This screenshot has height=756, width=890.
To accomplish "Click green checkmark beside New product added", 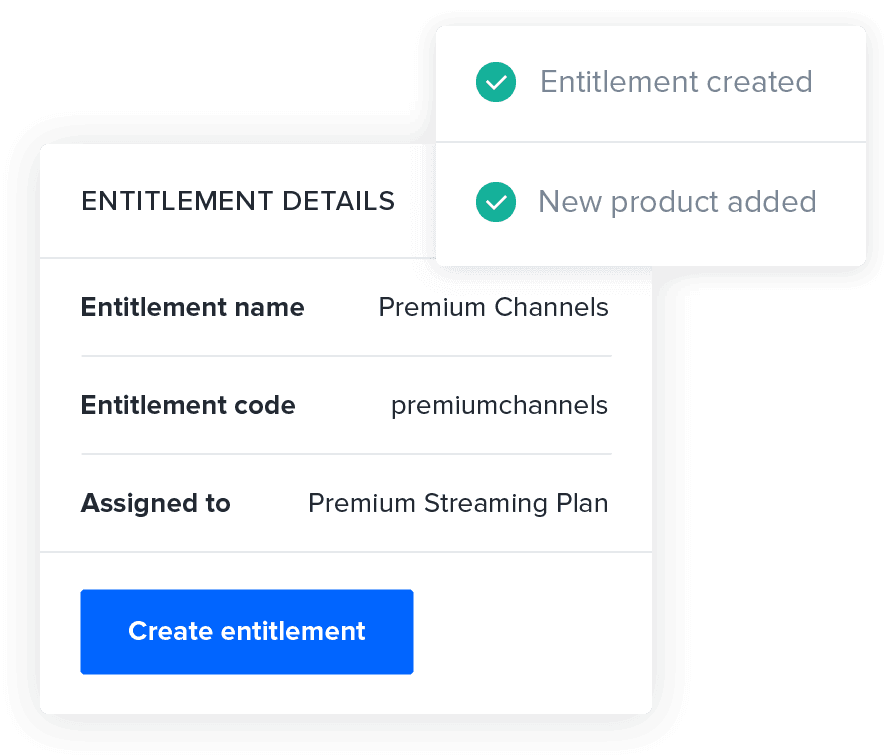I will click(x=496, y=202).
